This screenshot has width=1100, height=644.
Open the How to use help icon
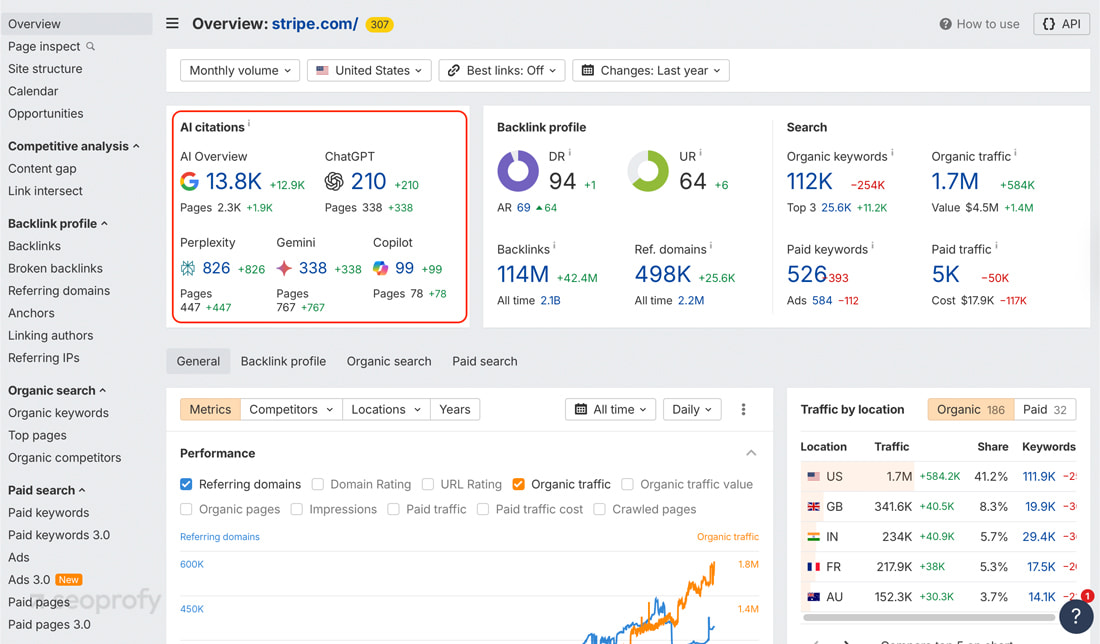945,24
